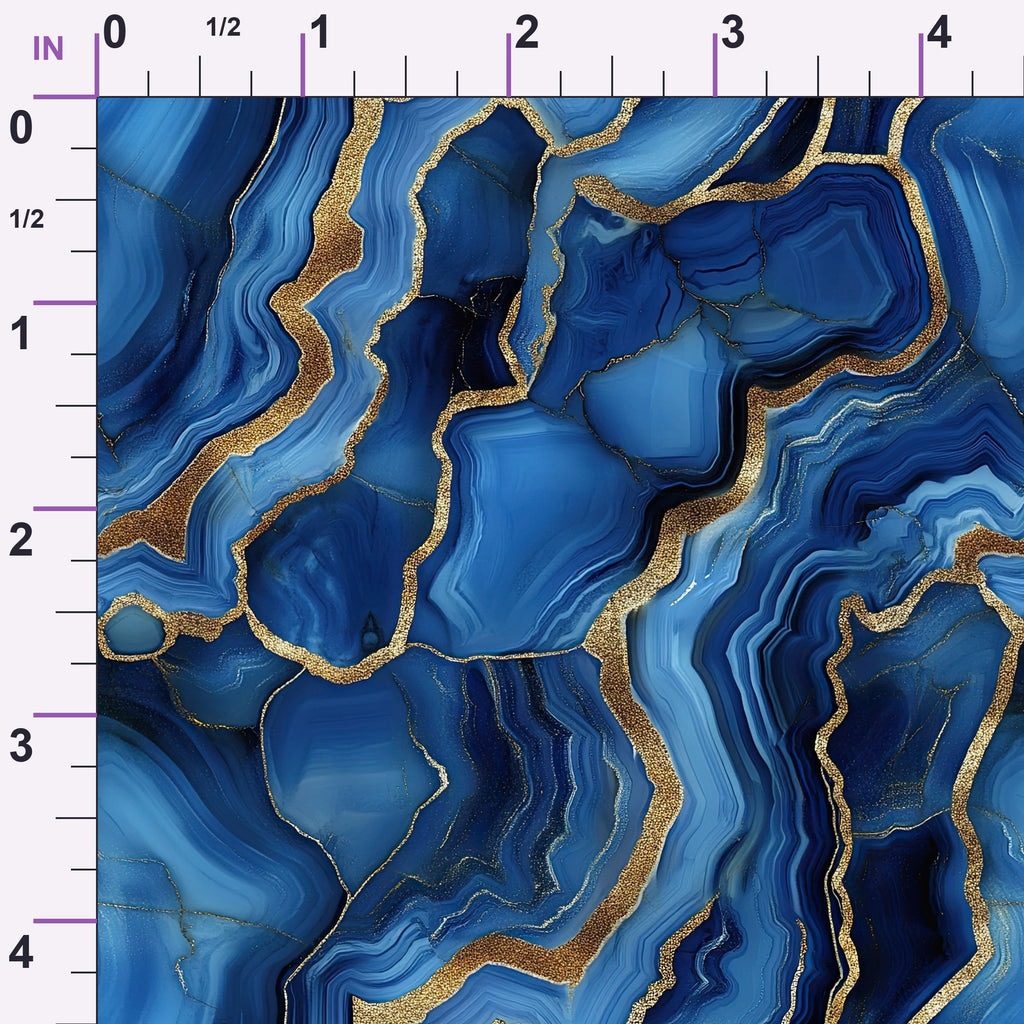
Task: Click the purple 3-inch tick on left ruler
Action: 65,715
